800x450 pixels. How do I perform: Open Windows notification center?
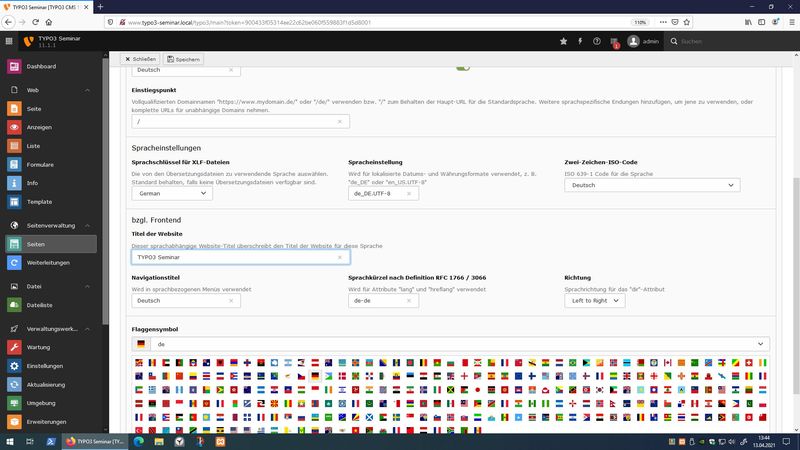[x=787, y=441]
